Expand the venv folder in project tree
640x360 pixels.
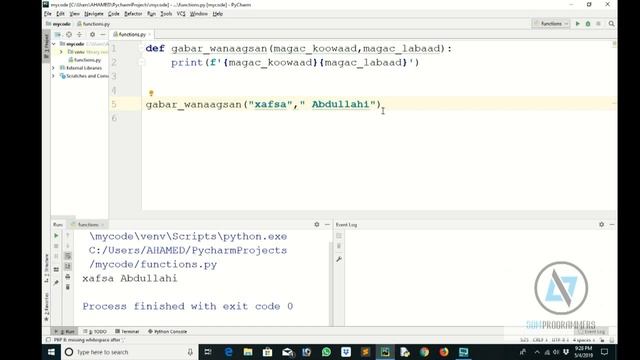61,52
